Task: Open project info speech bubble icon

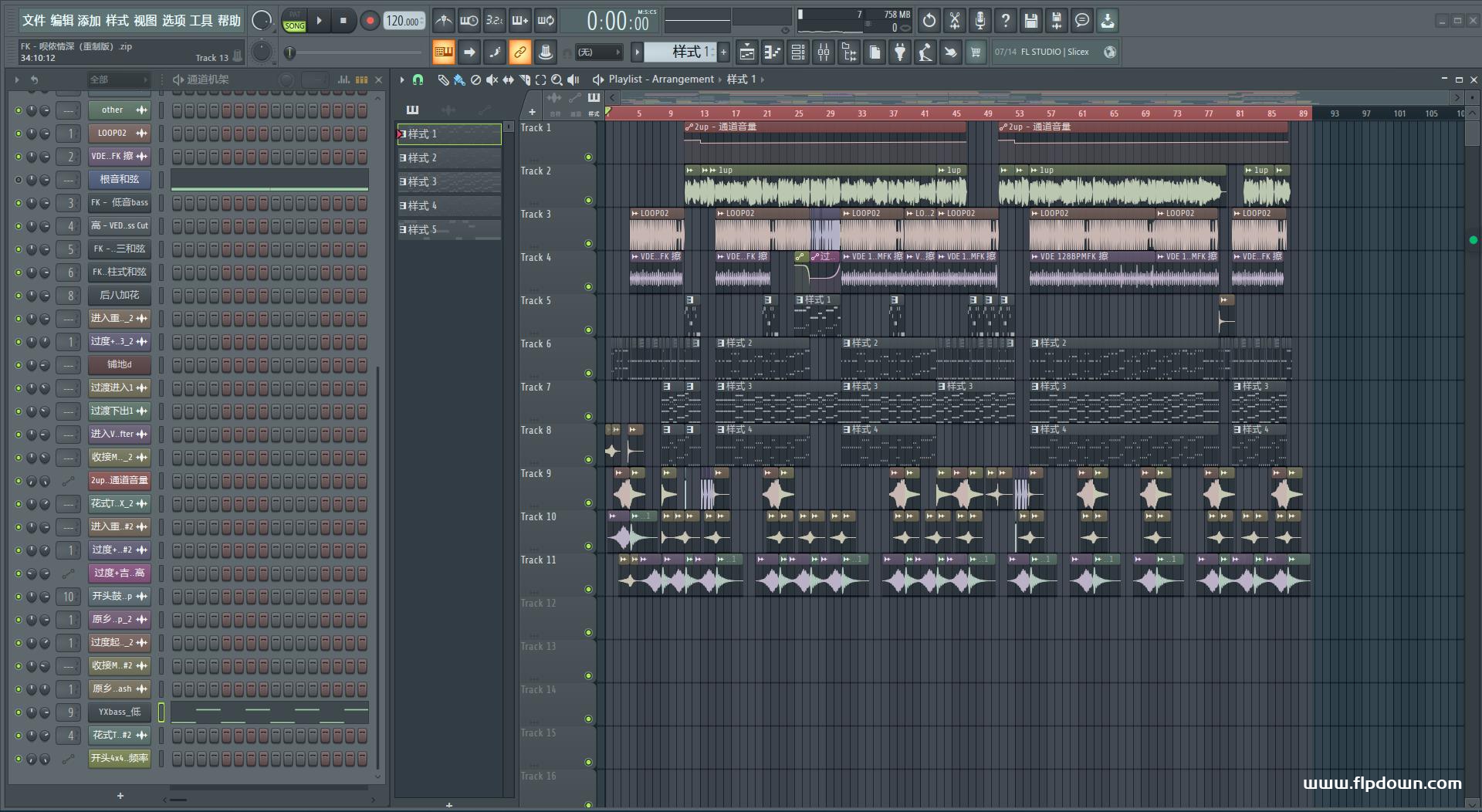Action: [x=1082, y=21]
